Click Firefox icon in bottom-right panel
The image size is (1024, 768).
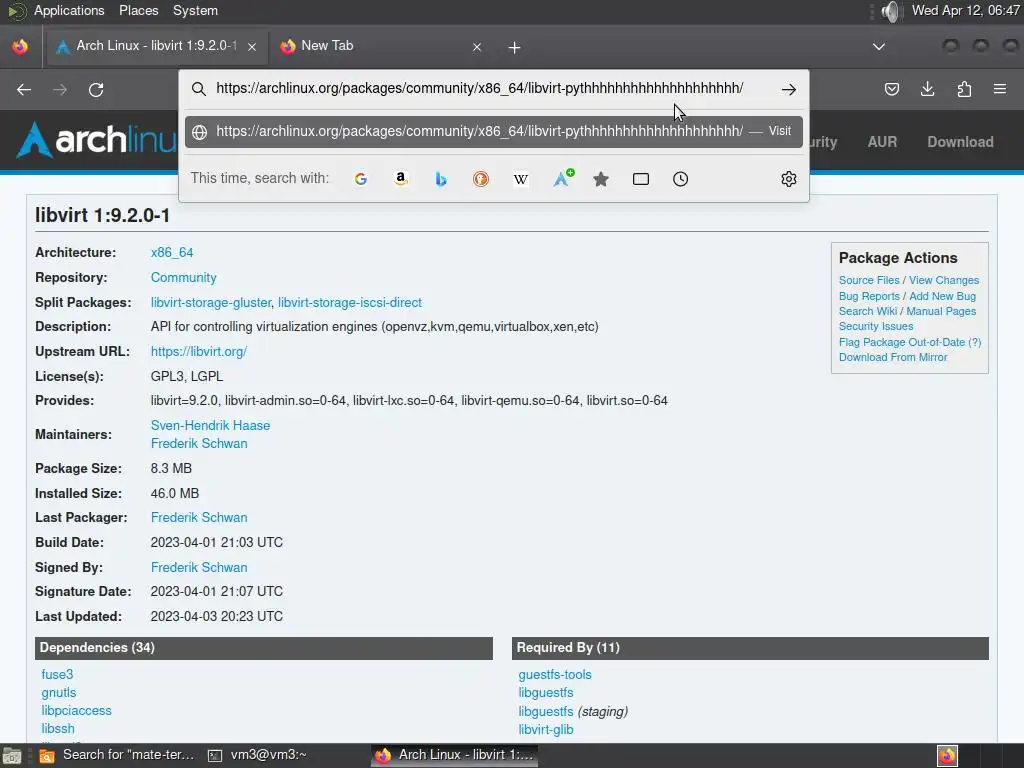click(x=947, y=756)
